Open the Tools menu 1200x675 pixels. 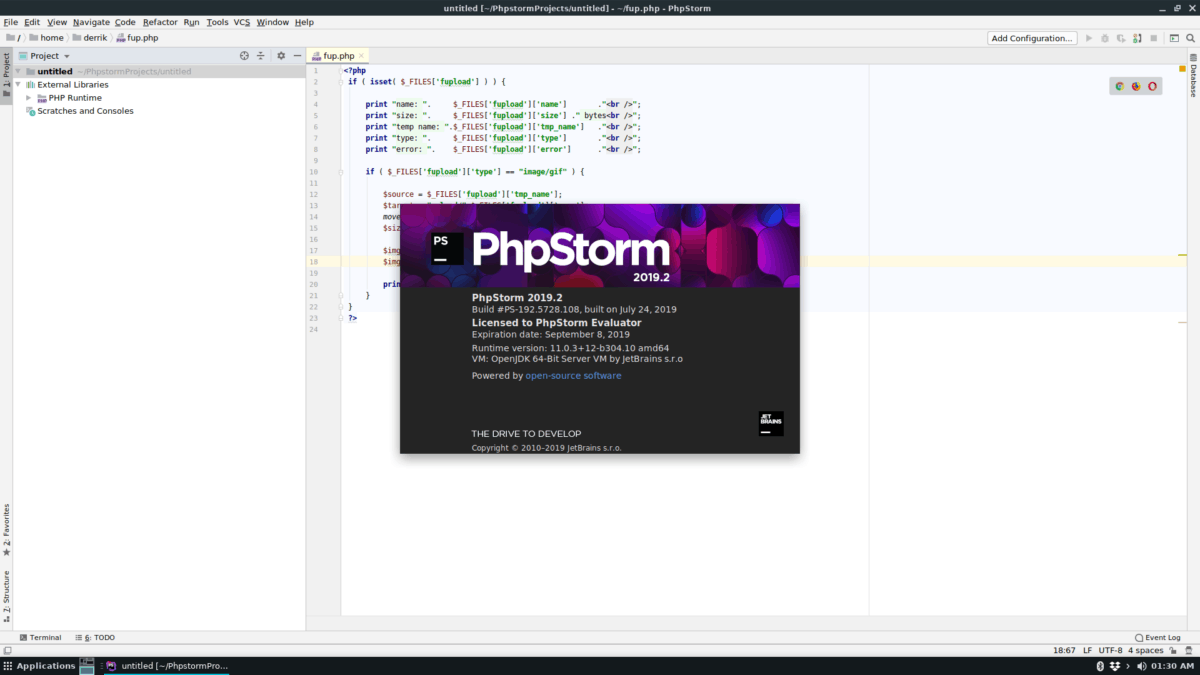pyautogui.click(x=217, y=22)
